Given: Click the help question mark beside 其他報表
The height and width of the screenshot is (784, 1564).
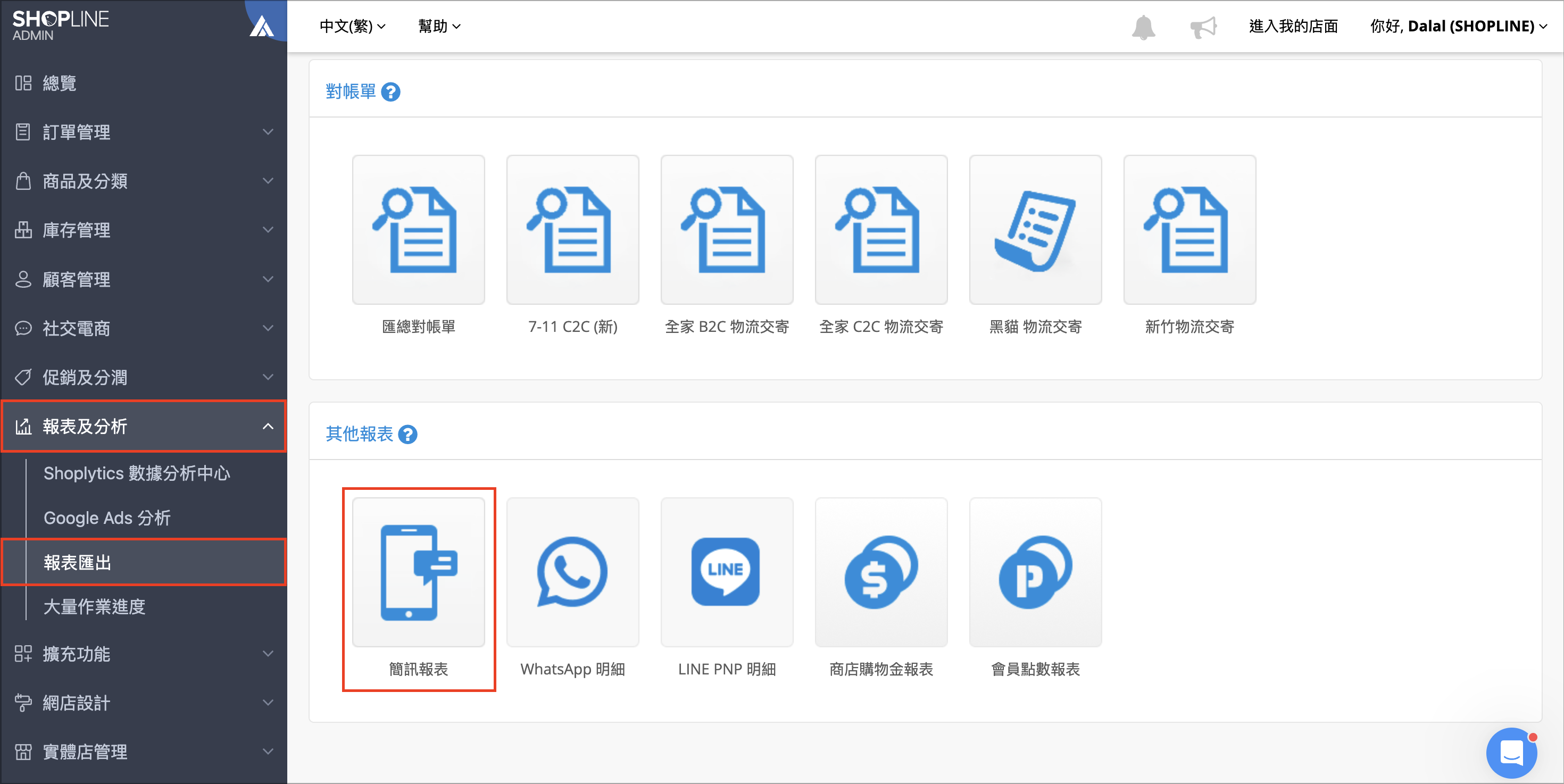Looking at the screenshot, I should (407, 435).
